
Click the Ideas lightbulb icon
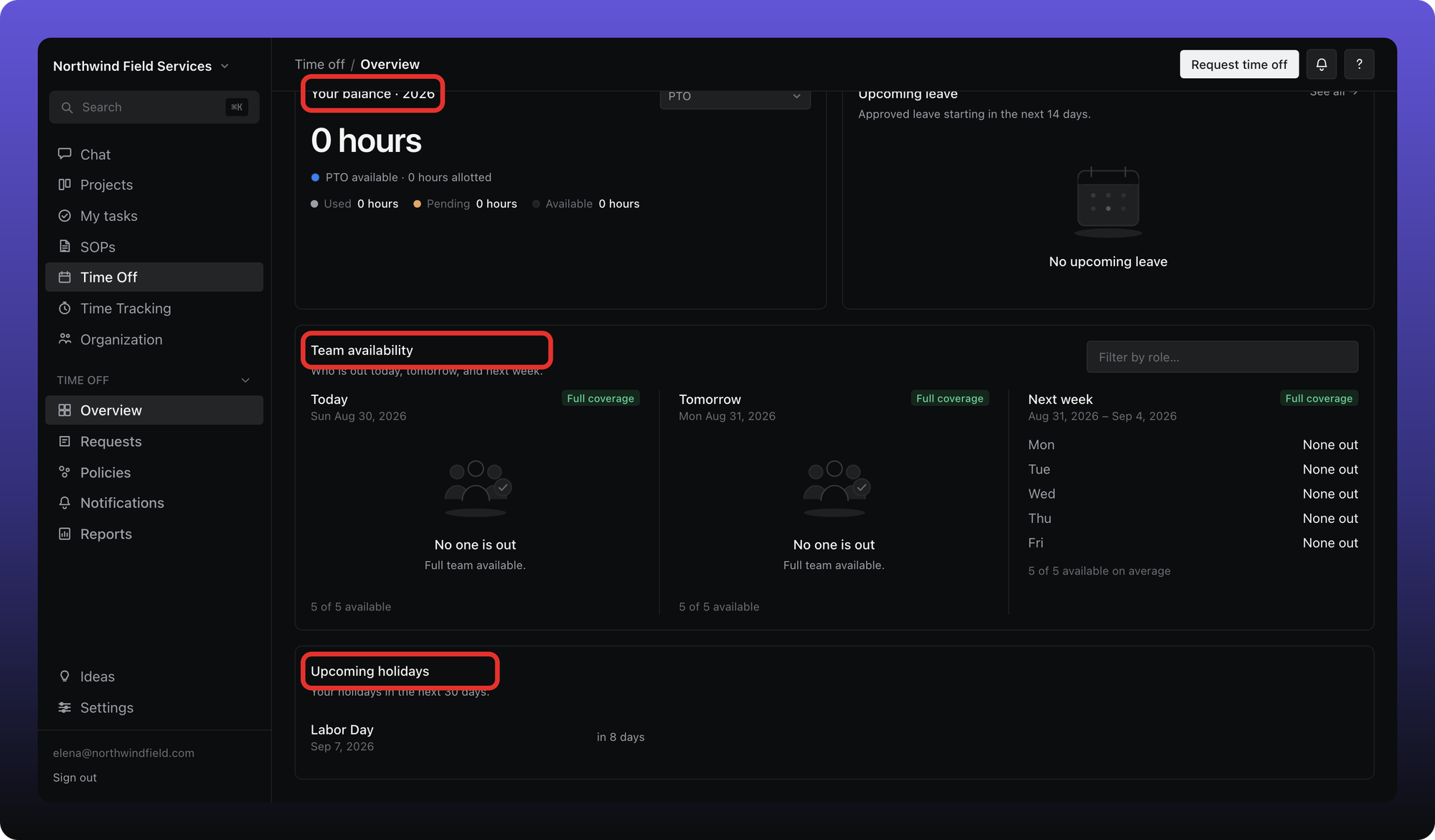click(65, 676)
